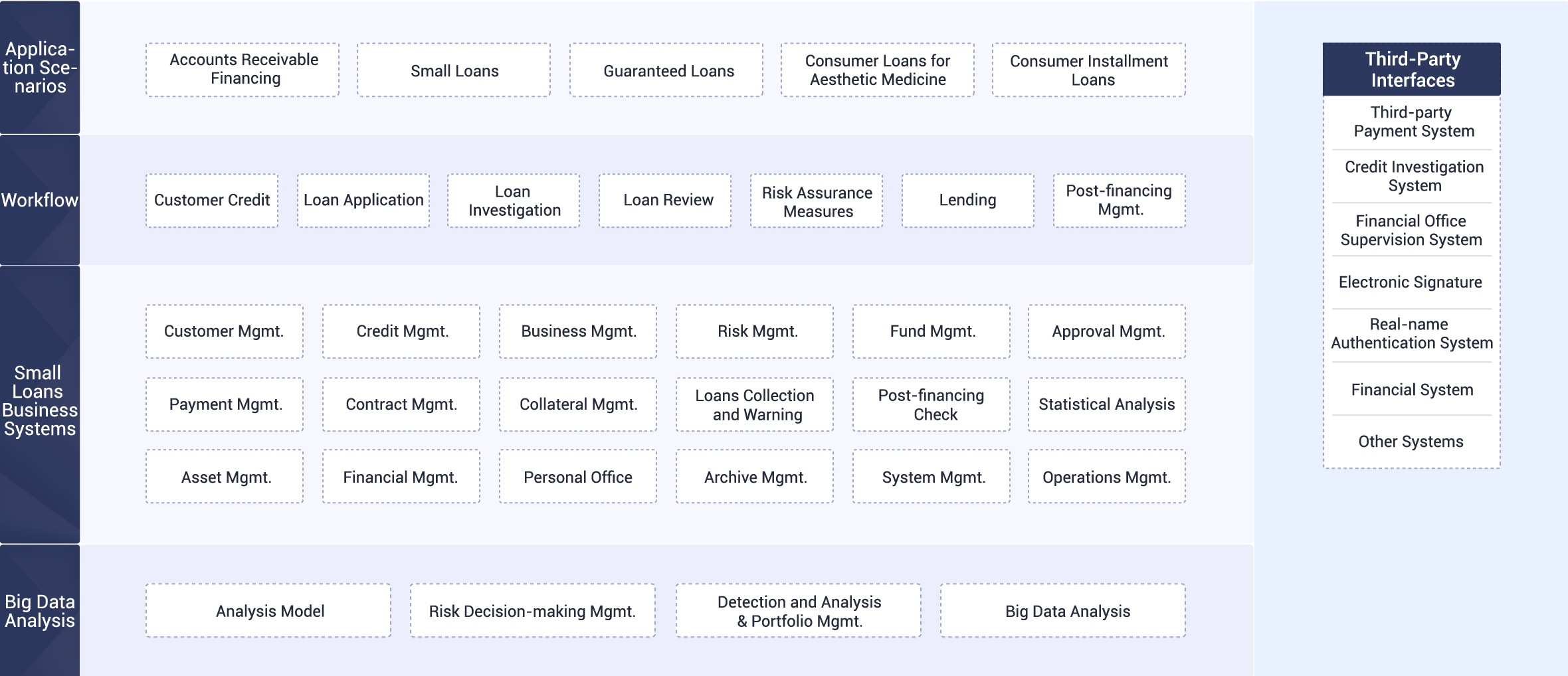This screenshot has height=676, width=1568.
Task: Select the Analysis Model box
Action: point(268,610)
